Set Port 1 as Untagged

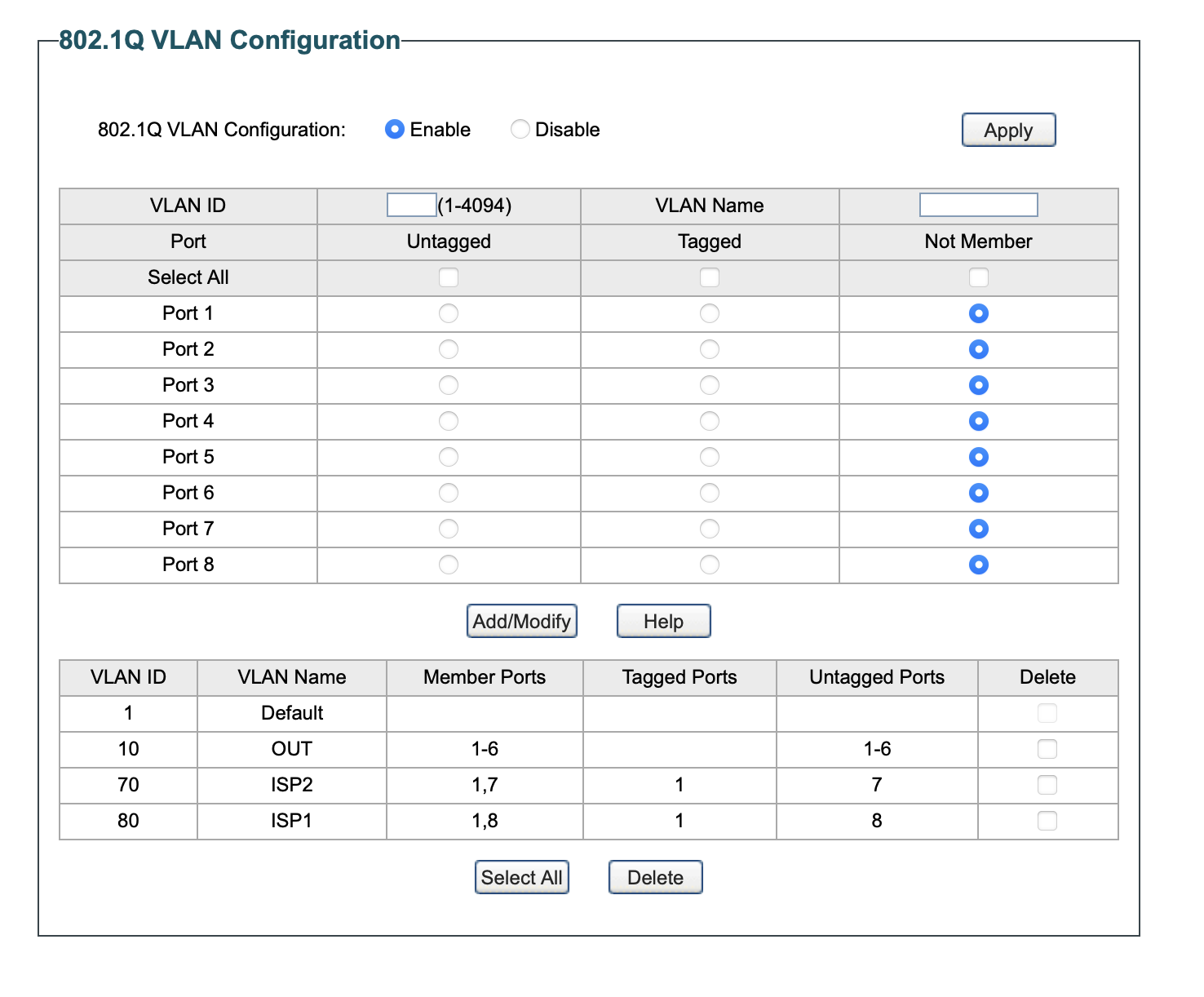pyautogui.click(x=448, y=313)
